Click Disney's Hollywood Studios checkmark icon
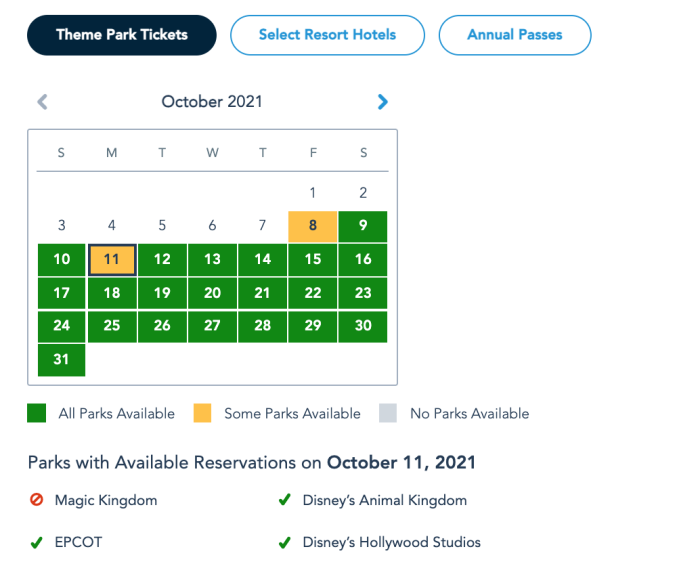700x566 pixels. tap(285, 543)
